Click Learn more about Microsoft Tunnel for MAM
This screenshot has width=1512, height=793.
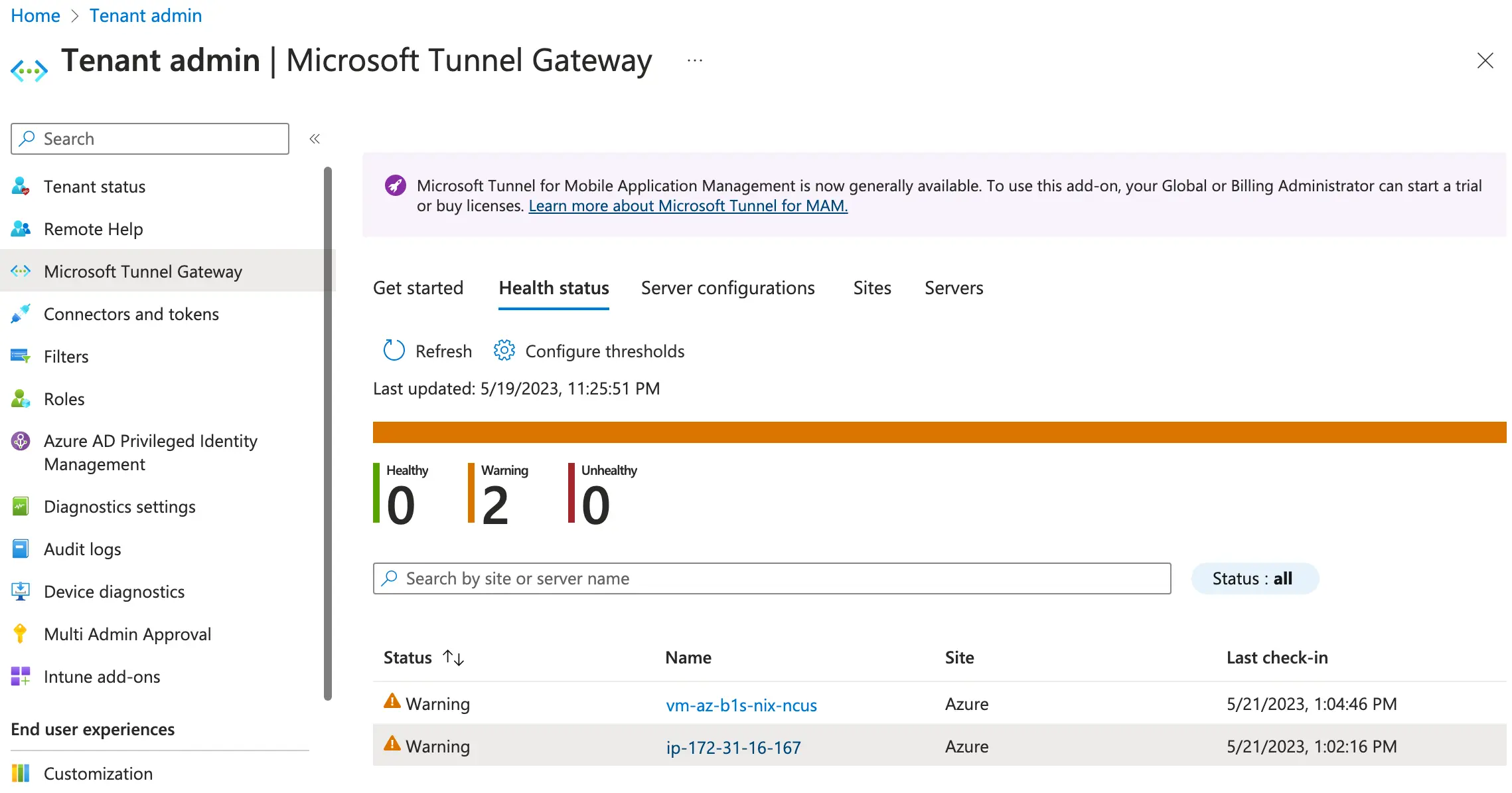click(688, 206)
